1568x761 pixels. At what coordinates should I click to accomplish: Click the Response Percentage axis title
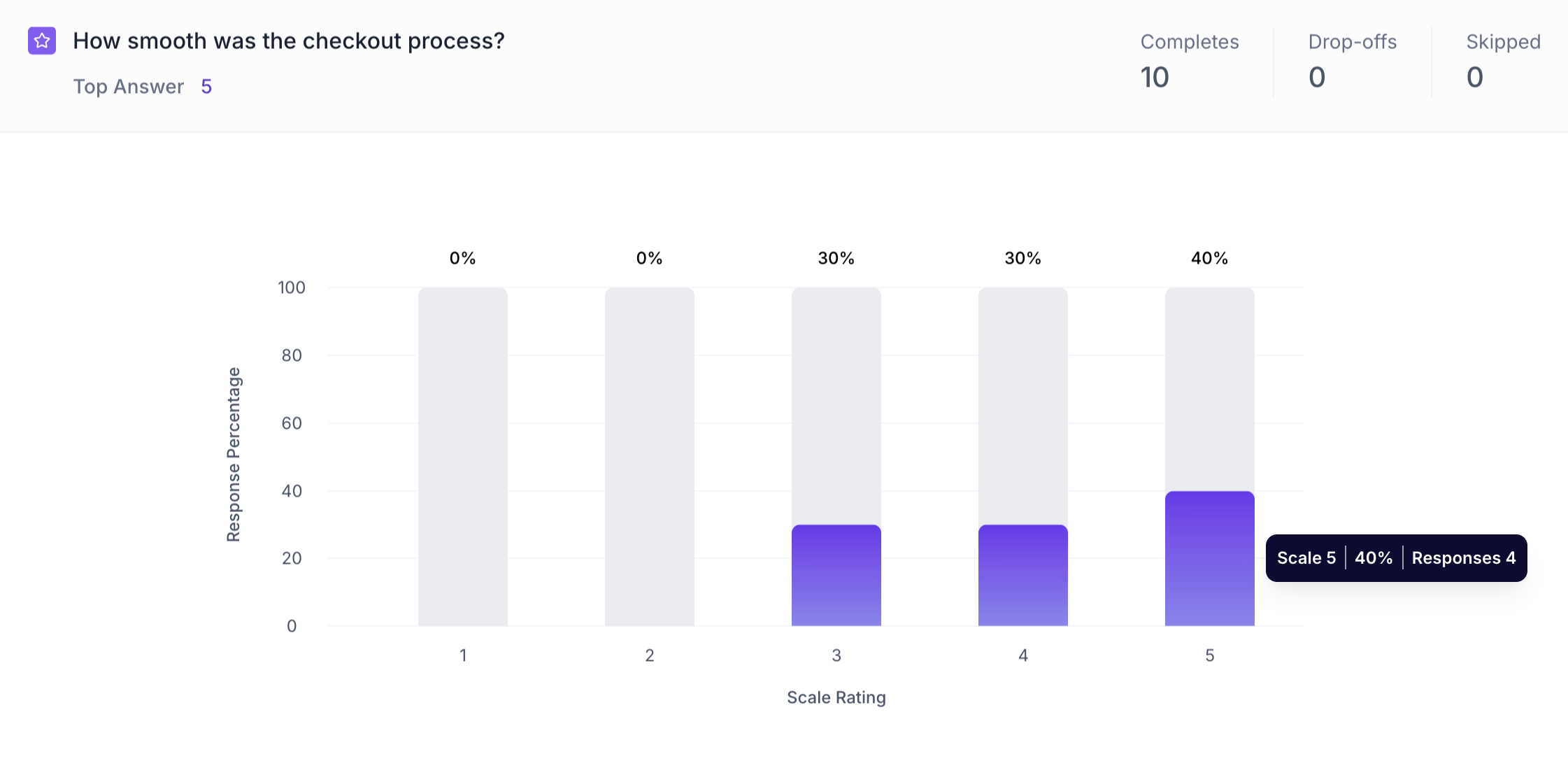234,455
